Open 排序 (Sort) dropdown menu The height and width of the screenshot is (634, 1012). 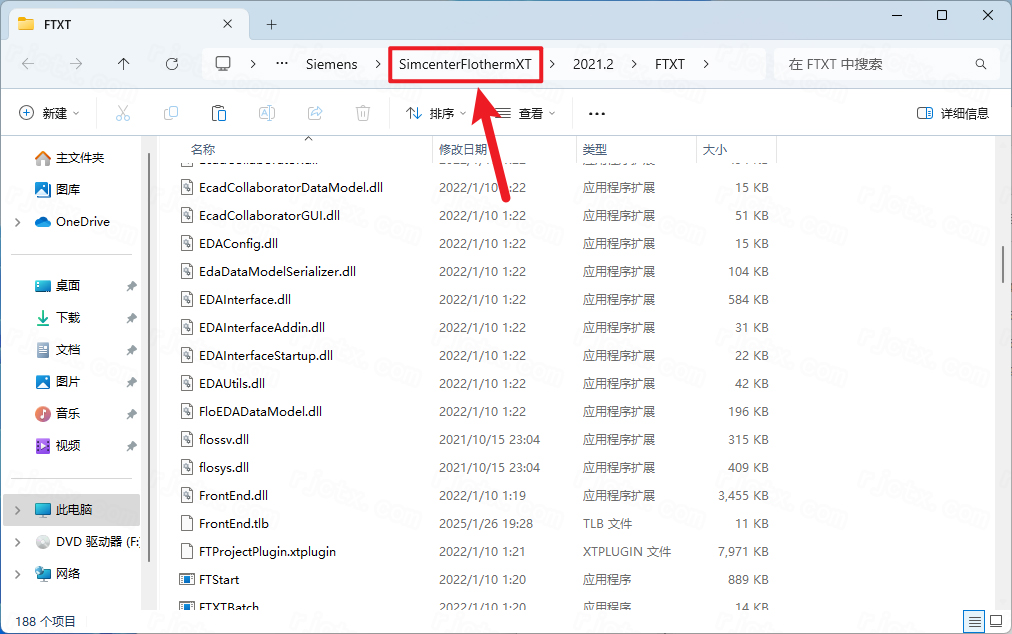(x=436, y=114)
